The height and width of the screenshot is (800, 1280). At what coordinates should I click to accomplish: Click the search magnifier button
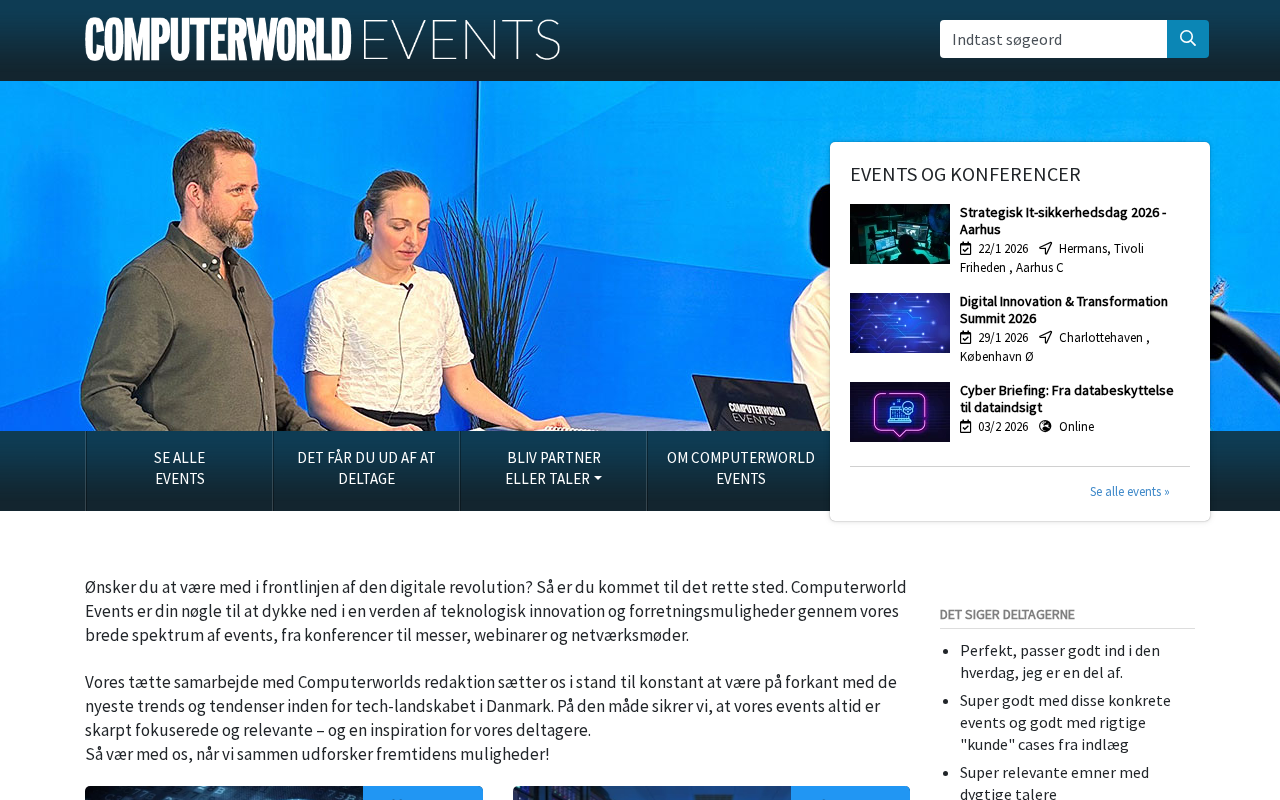point(1187,39)
